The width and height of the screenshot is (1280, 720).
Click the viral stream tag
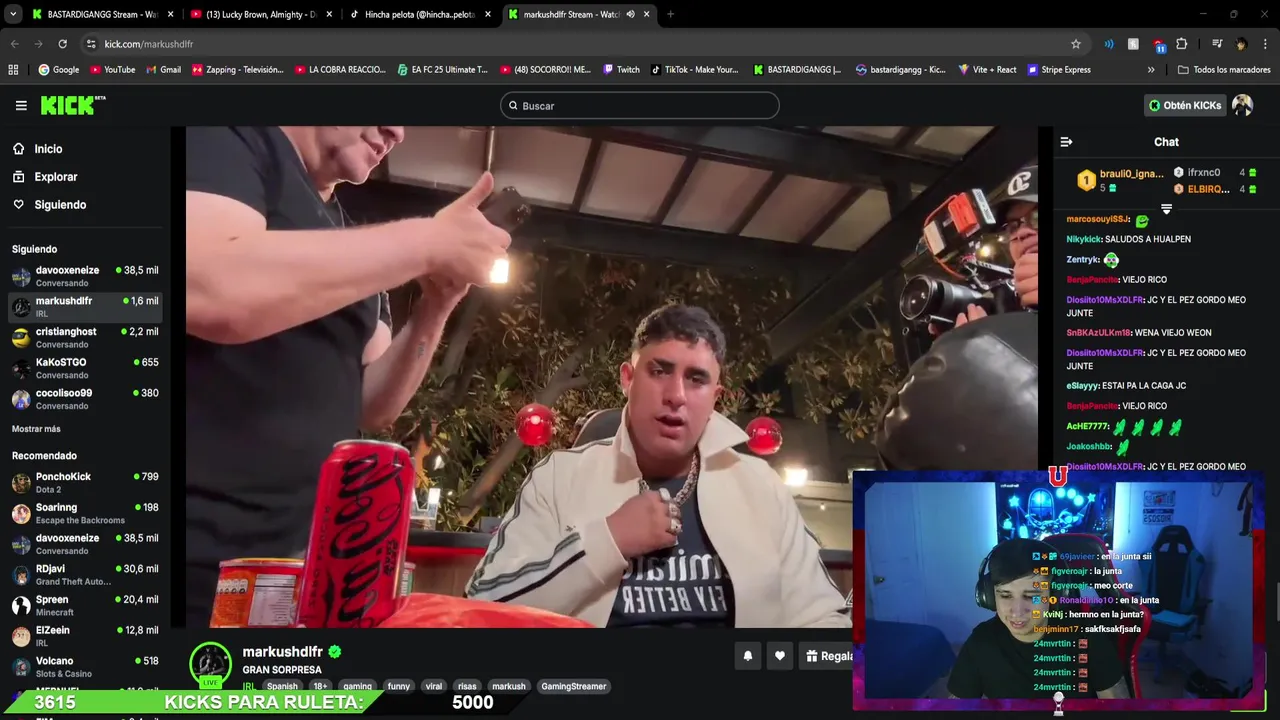[434, 686]
